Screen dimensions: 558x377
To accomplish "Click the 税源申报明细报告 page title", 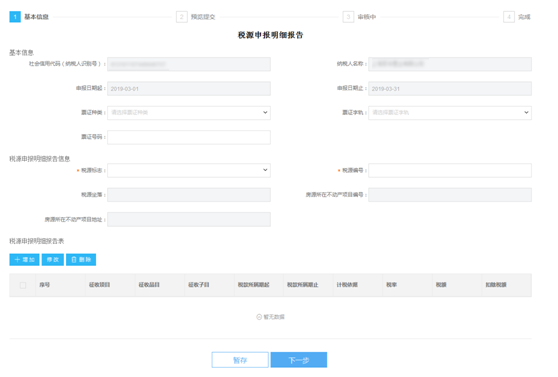I will (x=270, y=35).
